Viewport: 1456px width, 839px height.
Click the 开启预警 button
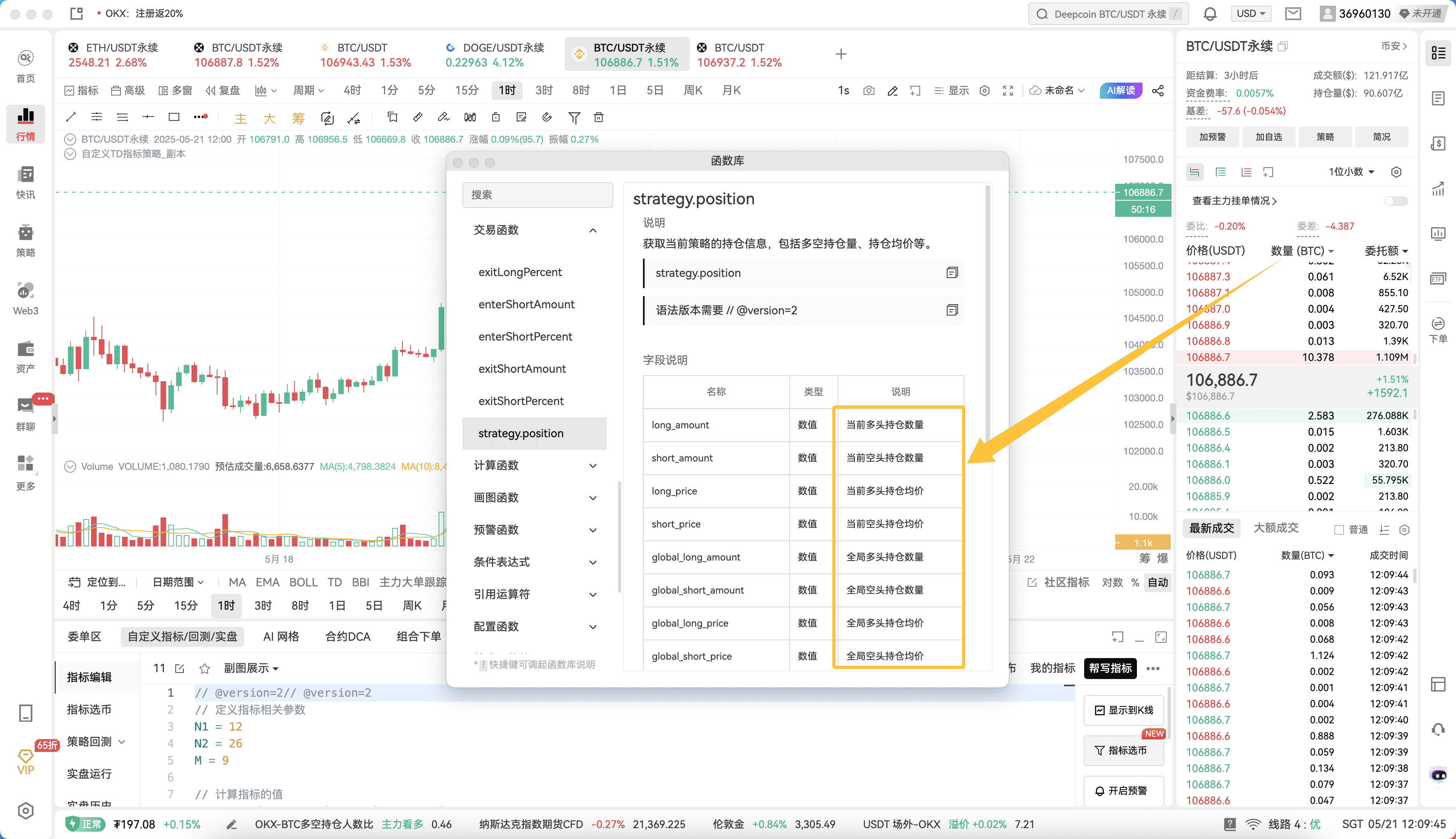1124,791
